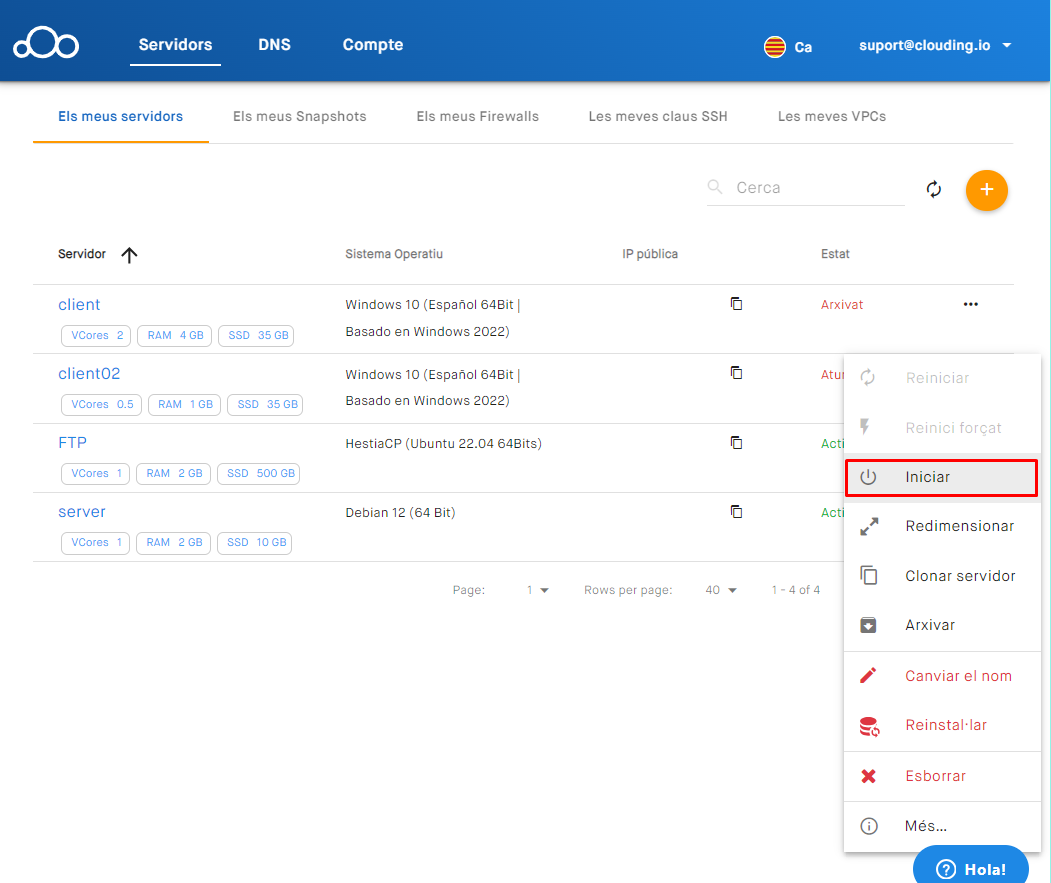Select Esborrar to delete the server
Viewport: 1051px width, 883px height.
click(x=934, y=776)
